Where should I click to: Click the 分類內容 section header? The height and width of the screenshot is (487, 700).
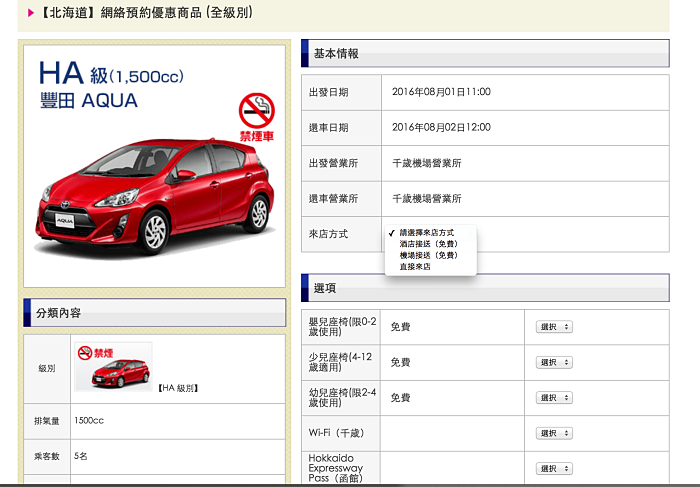[154, 313]
